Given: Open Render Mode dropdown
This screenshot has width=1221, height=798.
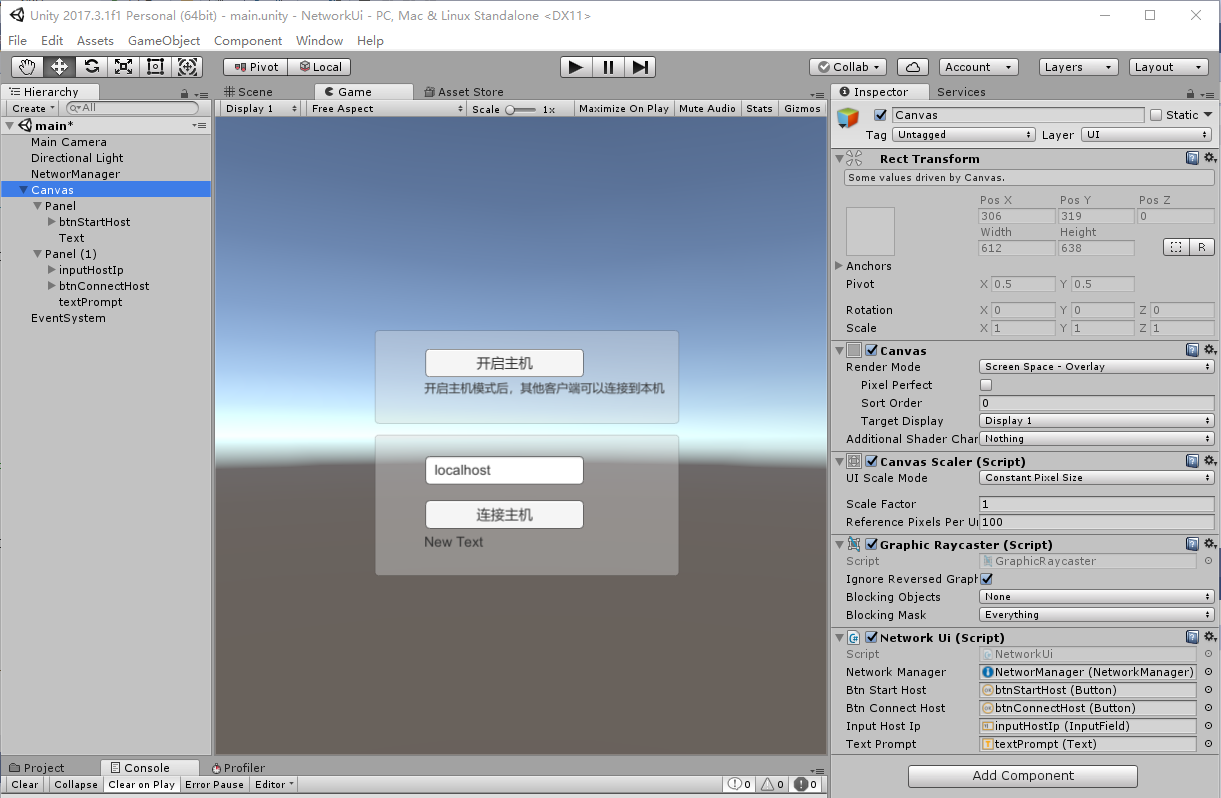Looking at the screenshot, I should 1096,367.
